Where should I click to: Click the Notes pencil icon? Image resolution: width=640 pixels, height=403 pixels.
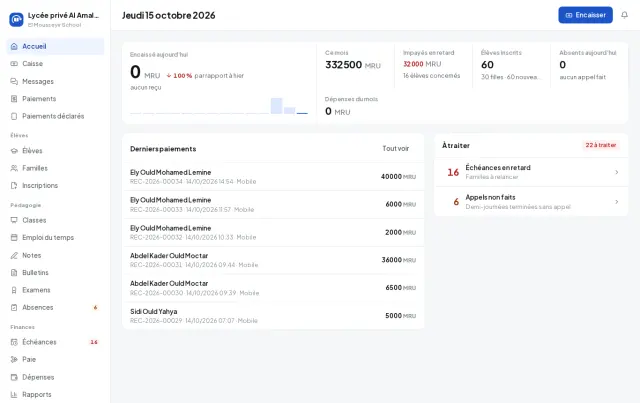pos(14,255)
